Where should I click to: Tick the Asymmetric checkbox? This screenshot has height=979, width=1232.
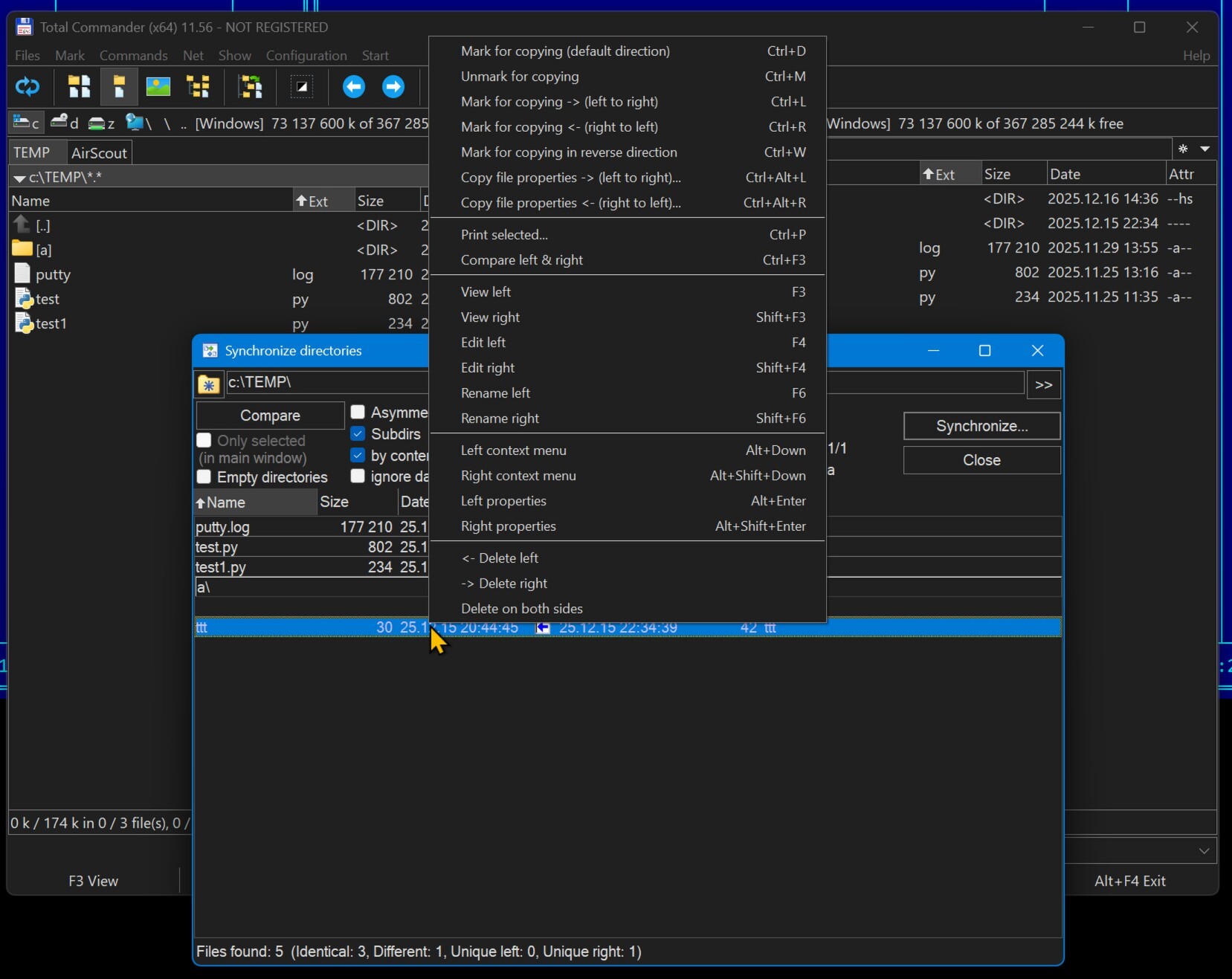coord(358,412)
